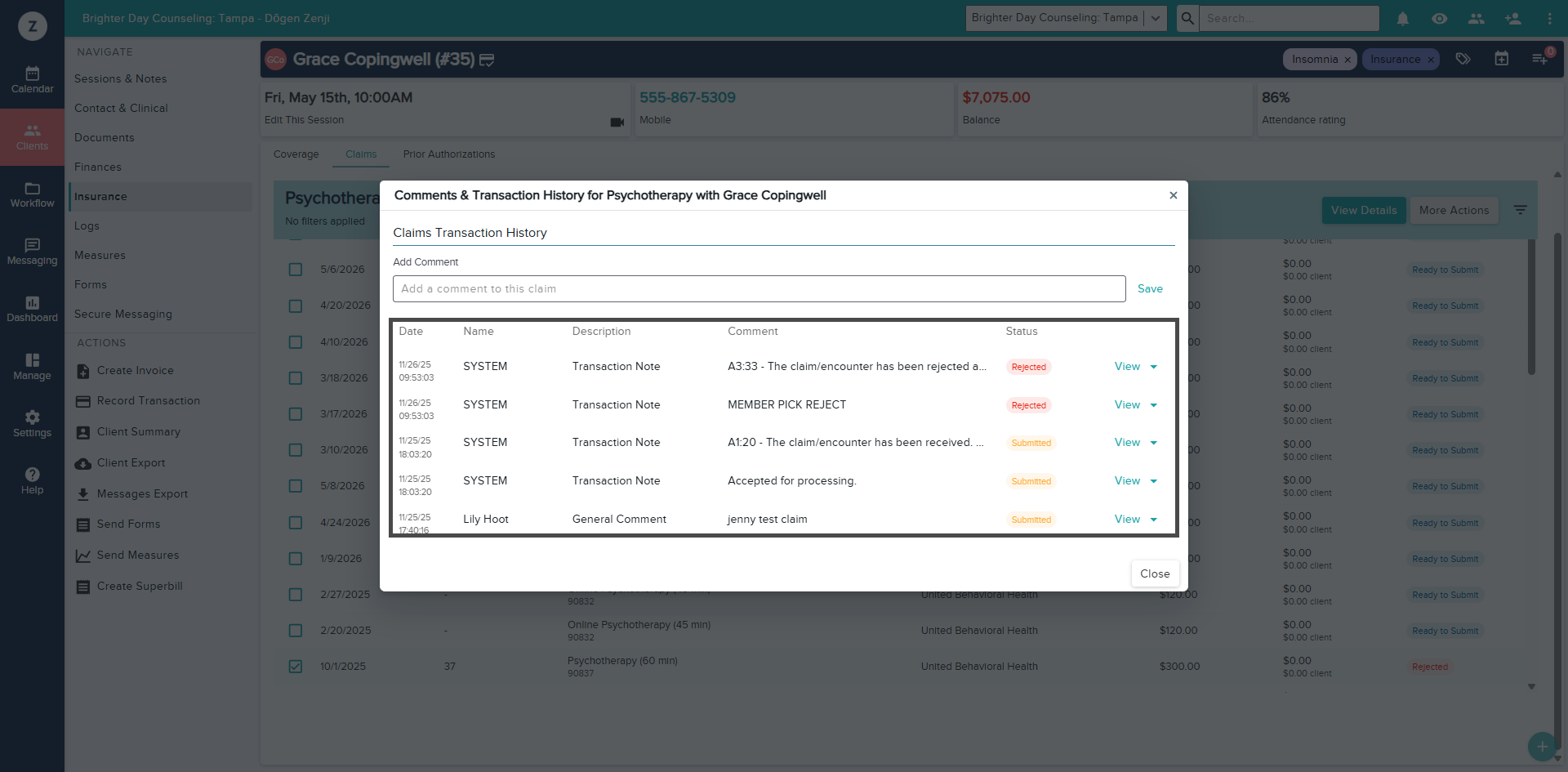Uncheck the 10/1/2025 claim checkbox
The height and width of the screenshot is (772, 1568).
(x=296, y=667)
